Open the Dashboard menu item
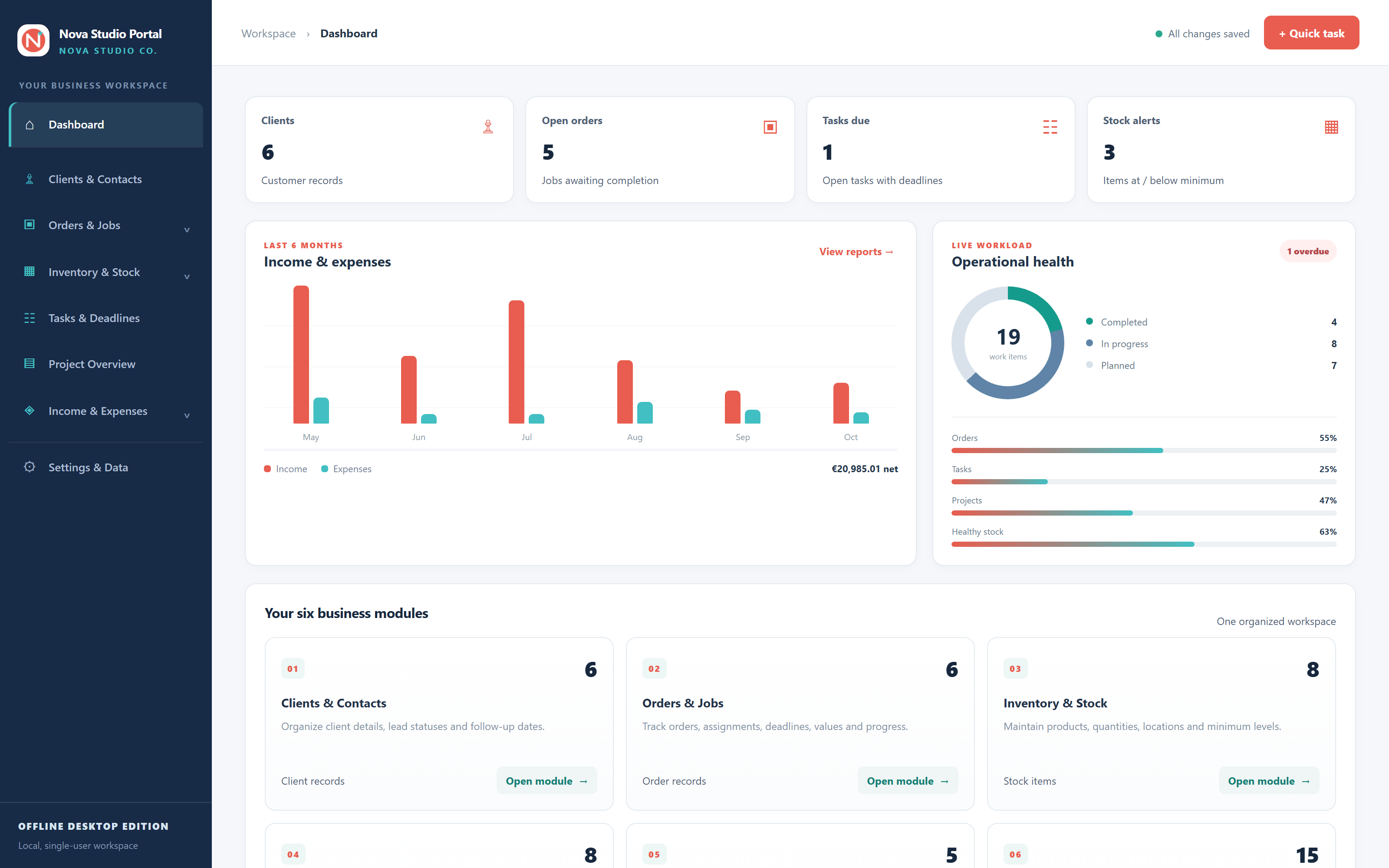1389x868 pixels. click(x=106, y=125)
